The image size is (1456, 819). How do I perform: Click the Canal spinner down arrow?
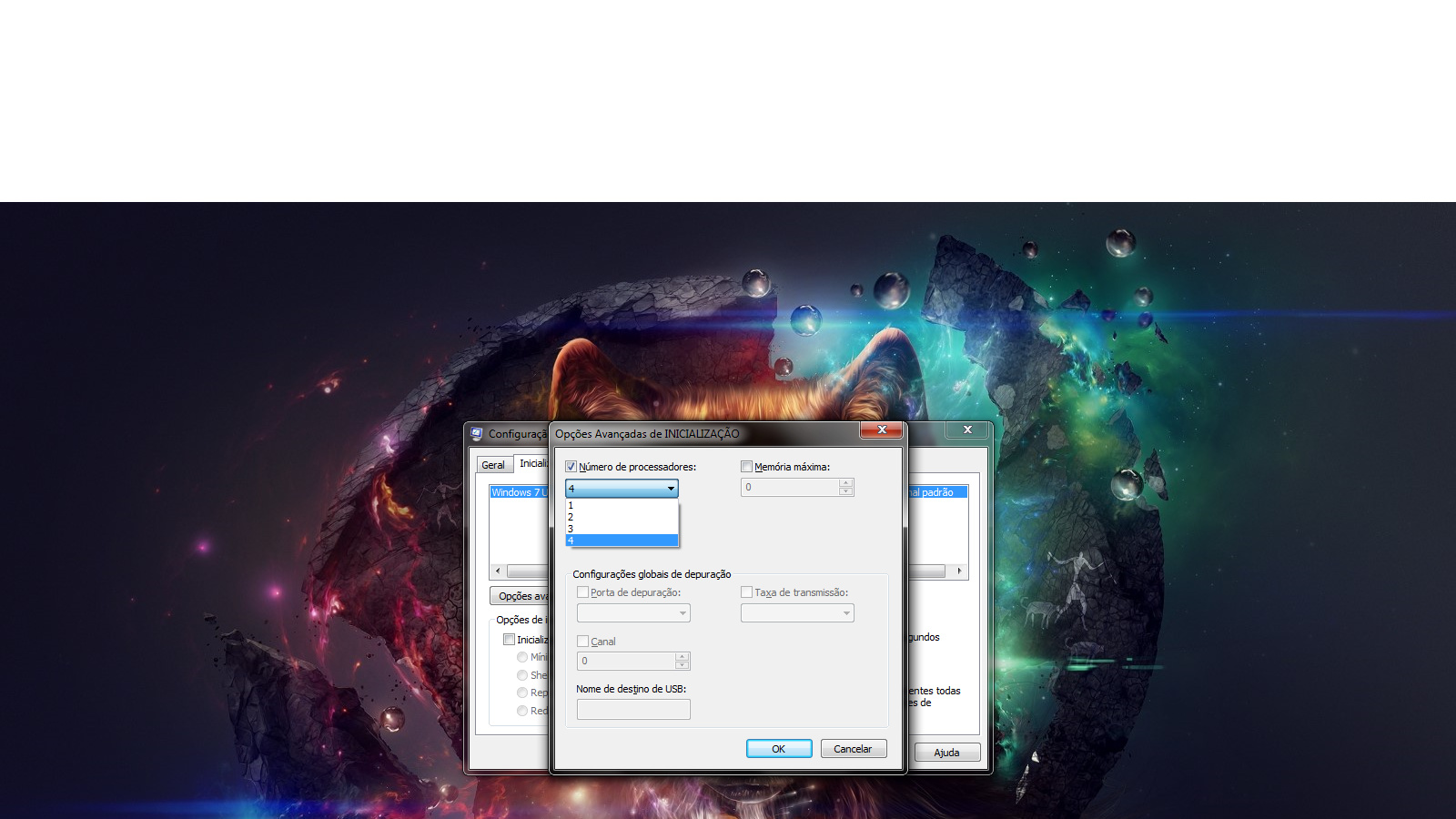click(682, 665)
